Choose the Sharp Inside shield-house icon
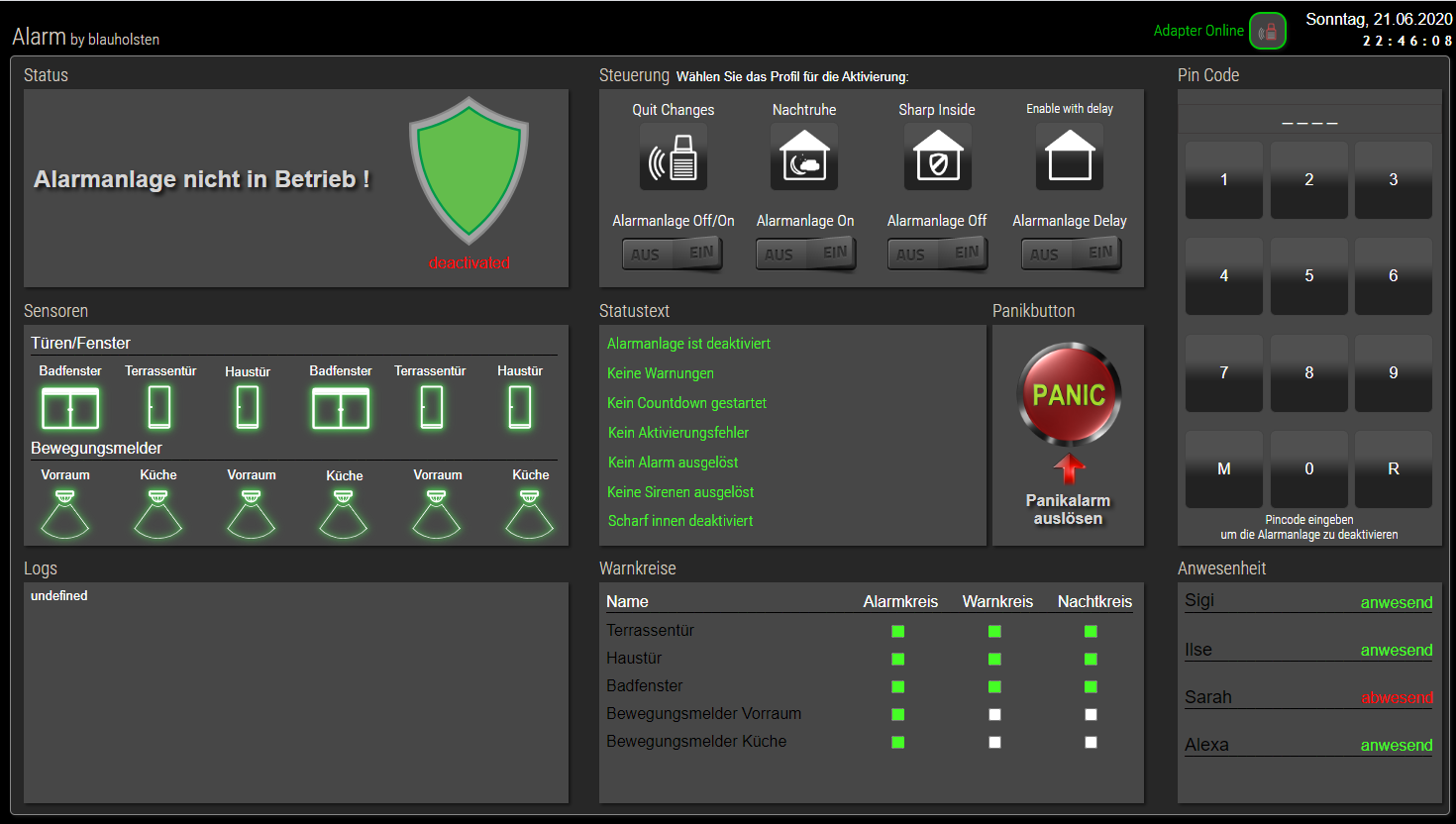The image size is (1456, 824). (x=938, y=156)
